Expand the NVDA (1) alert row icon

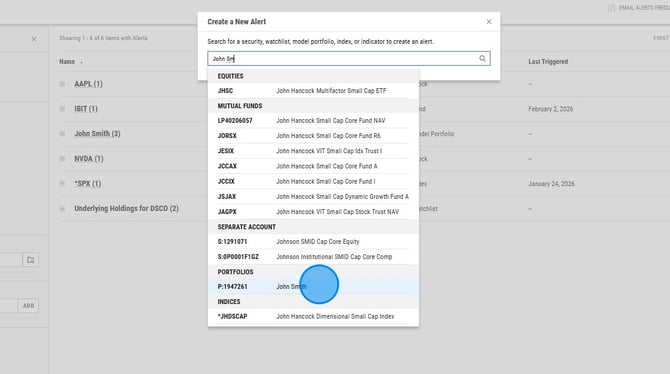coord(62,159)
